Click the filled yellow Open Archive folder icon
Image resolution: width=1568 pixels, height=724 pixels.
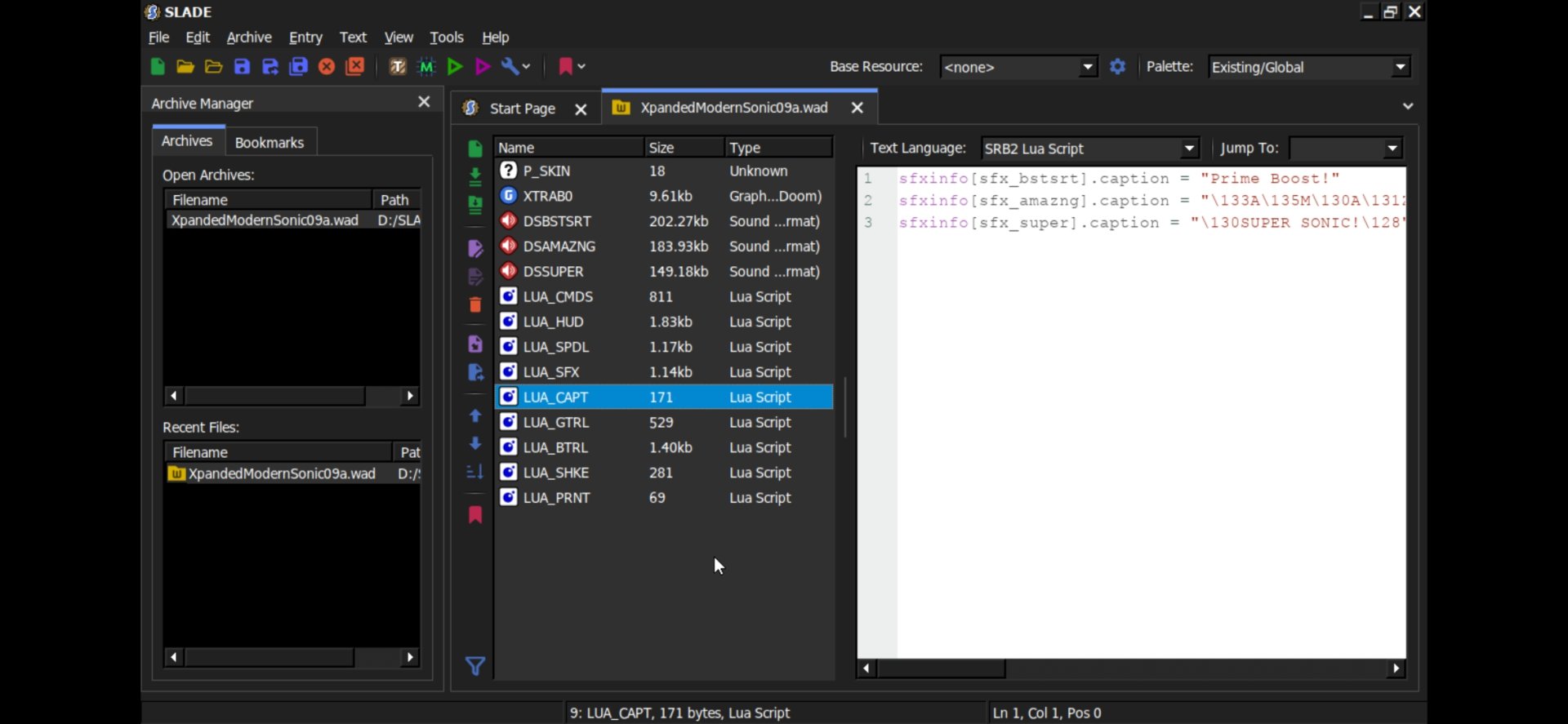[x=185, y=67]
